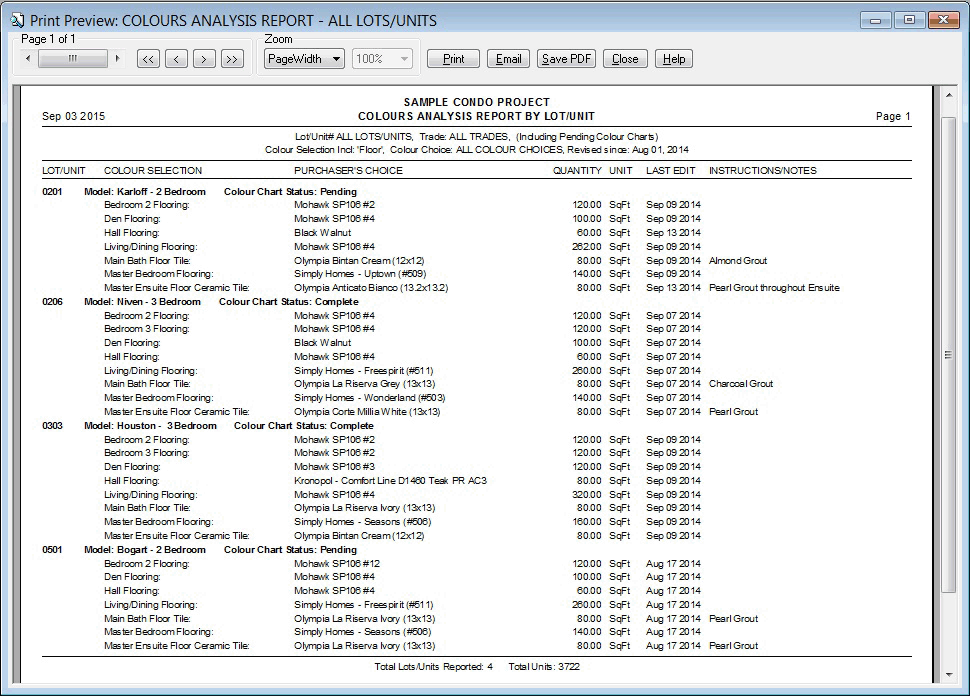Click 'Black Walnut' for lot 0206 Den Flooring
Viewport: 970px width, 696px height.
(322, 343)
